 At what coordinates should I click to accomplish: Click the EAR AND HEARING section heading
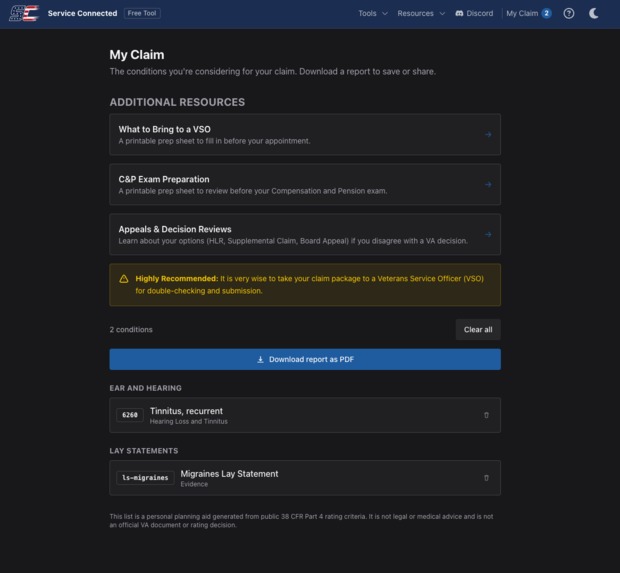point(146,388)
